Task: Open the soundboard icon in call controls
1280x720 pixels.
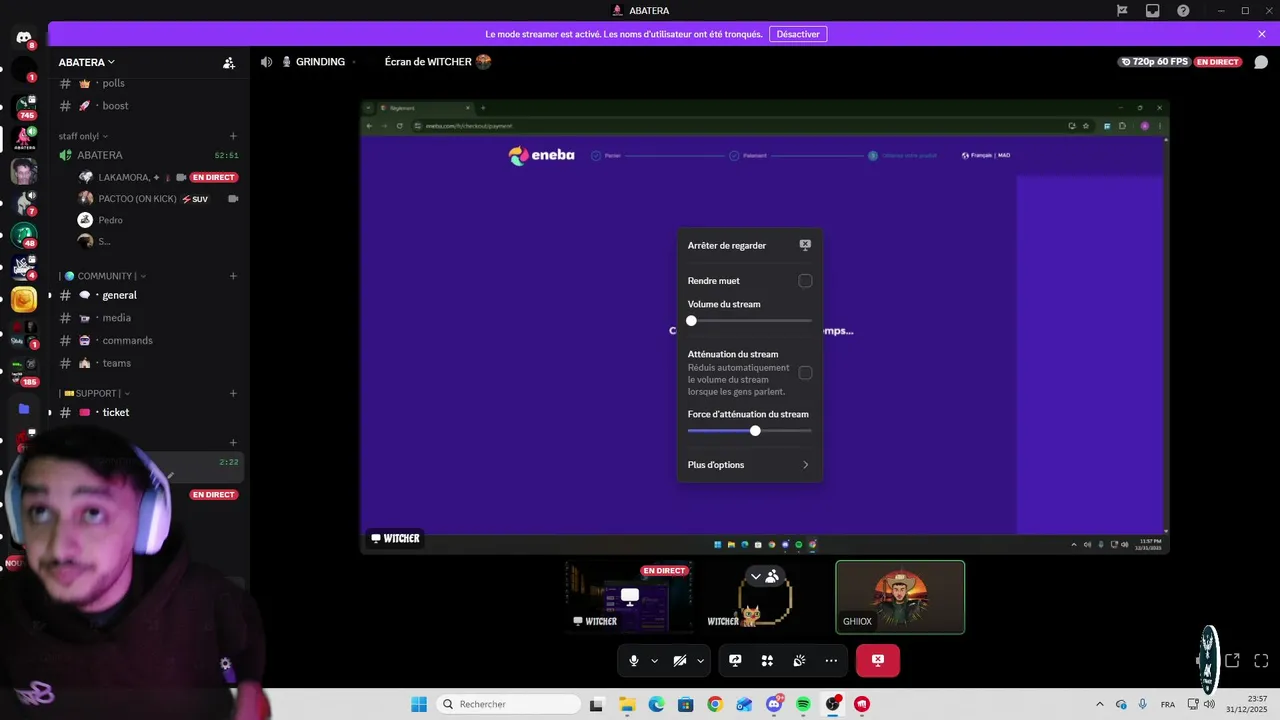Action: click(x=799, y=661)
